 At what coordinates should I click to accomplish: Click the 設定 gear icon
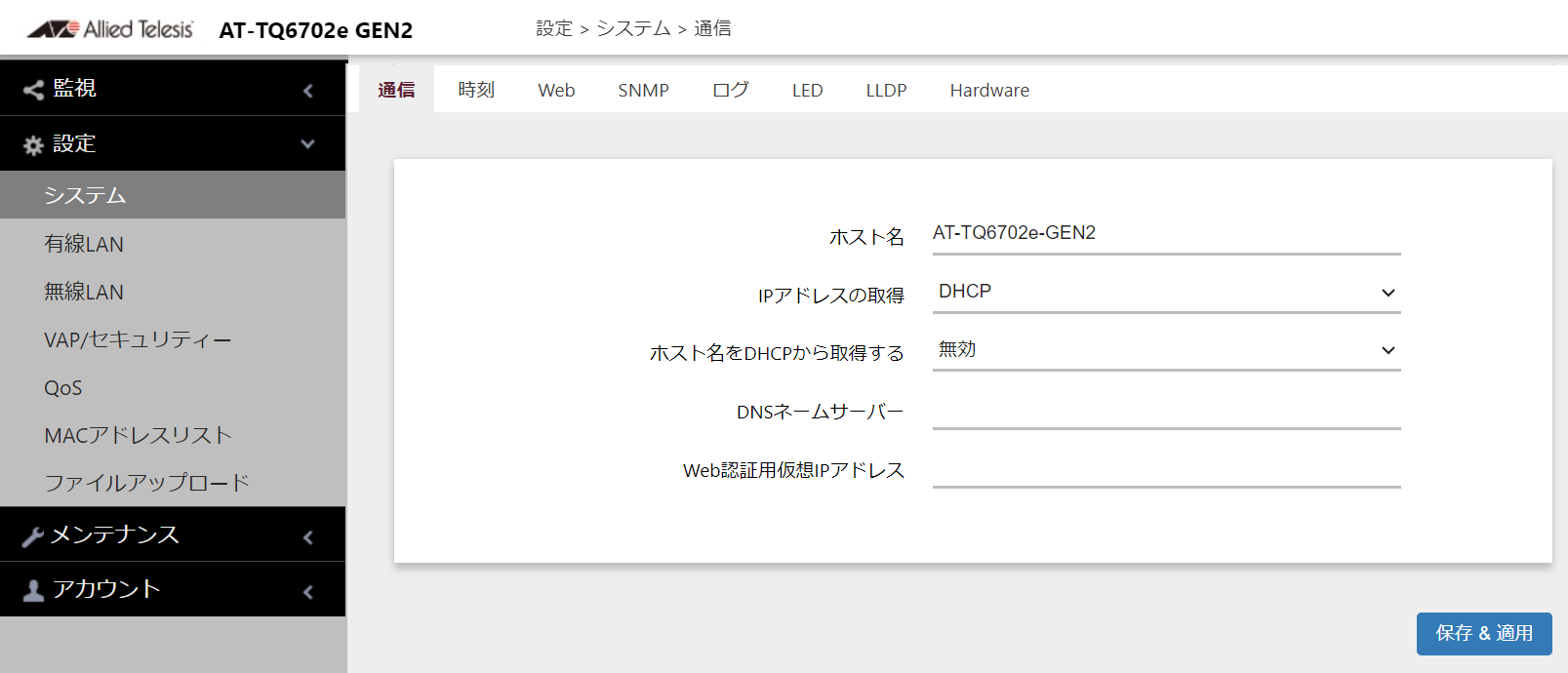pyautogui.click(x=33, y=145)
